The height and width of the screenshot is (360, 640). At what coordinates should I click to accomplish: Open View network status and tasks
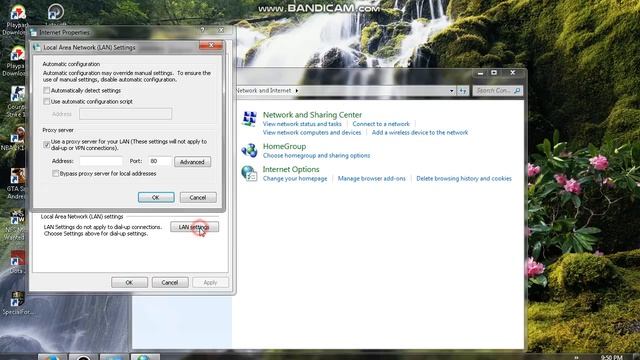[x=302, y=124]
